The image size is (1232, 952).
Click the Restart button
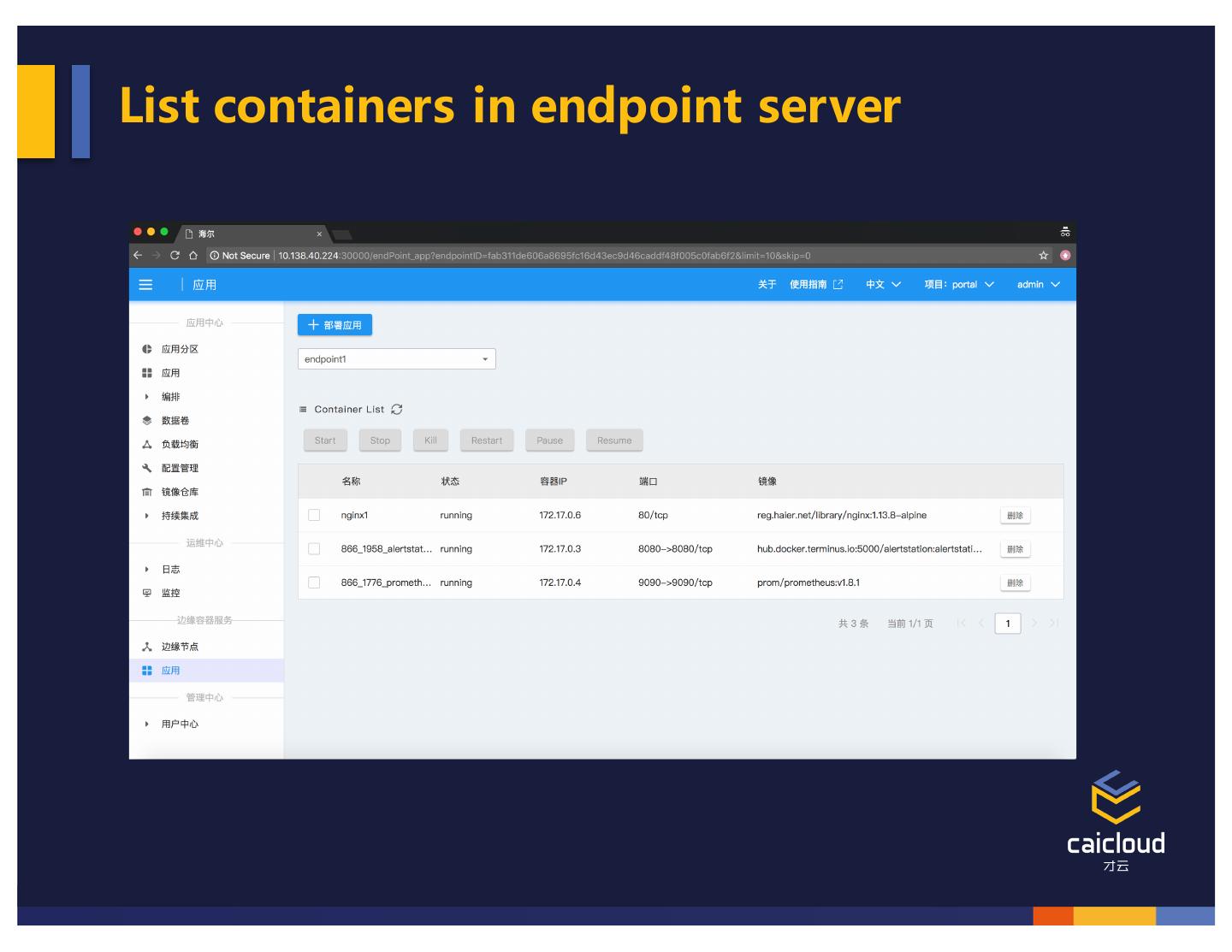coord(487,441)
